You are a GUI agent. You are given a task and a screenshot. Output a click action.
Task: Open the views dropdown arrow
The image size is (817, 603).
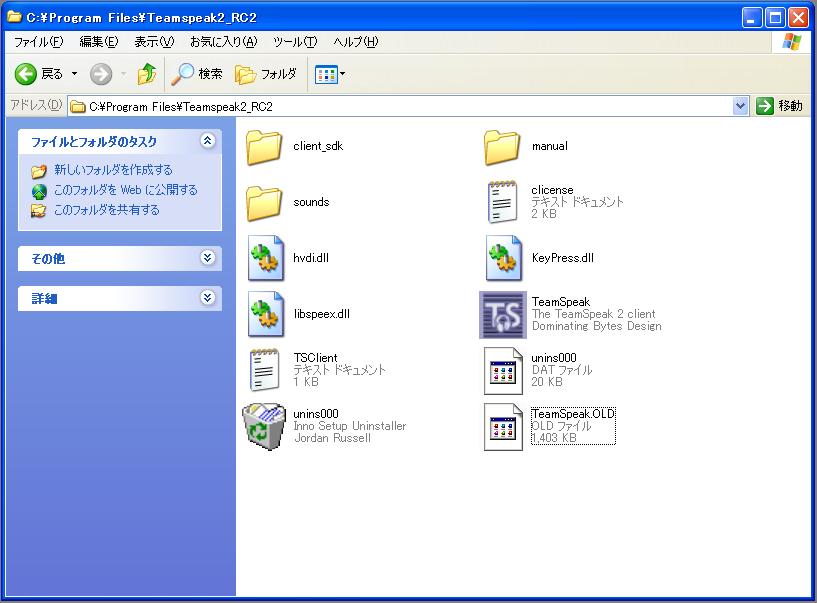pos(342,74)
